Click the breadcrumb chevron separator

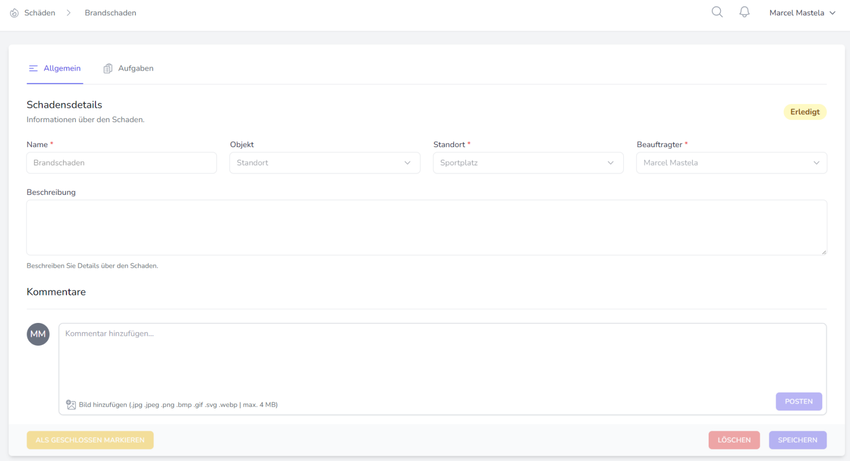(69, 13)
